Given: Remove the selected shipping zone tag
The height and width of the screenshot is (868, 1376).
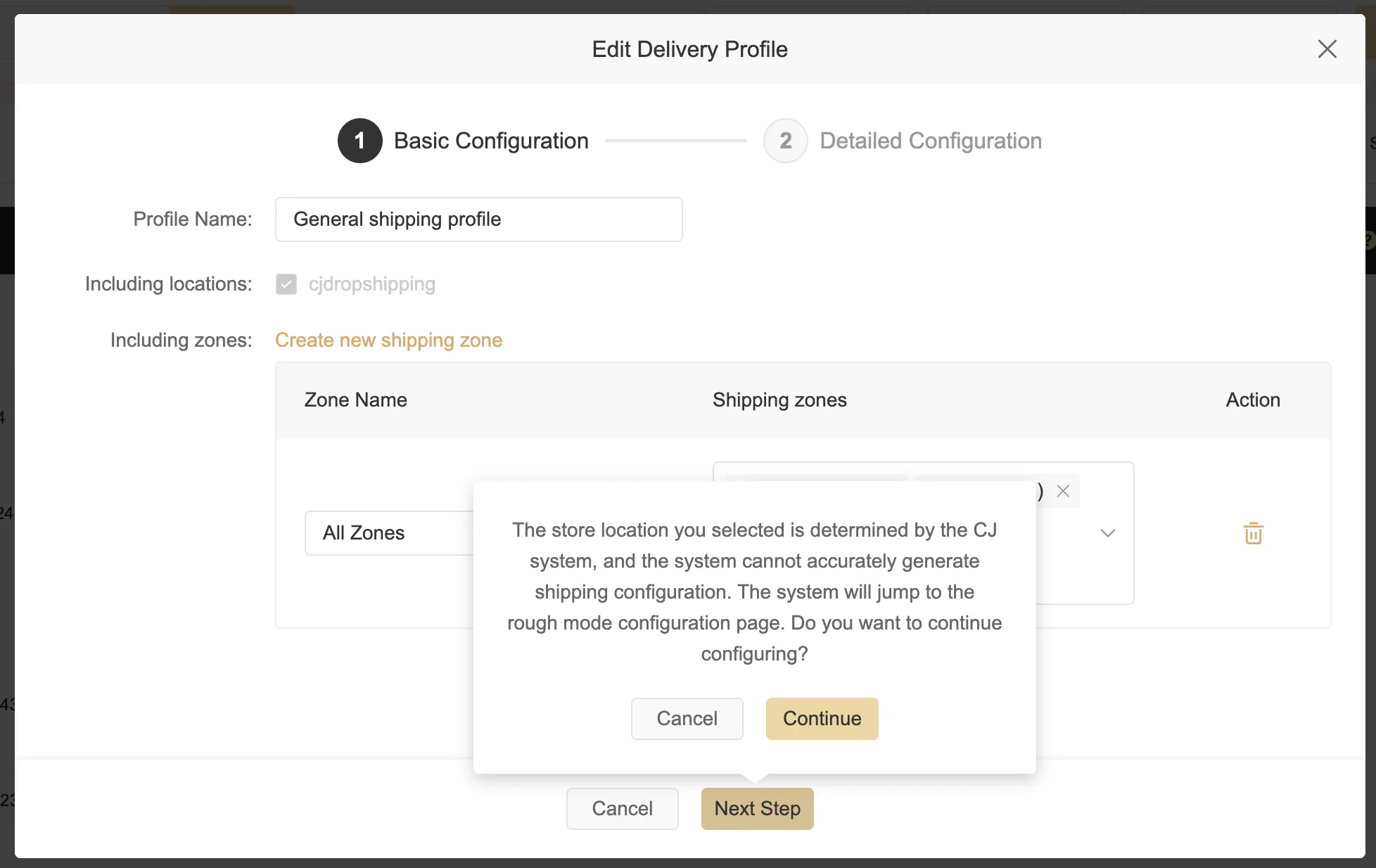Looking at the screenshot, I should [x=1063, y=491].
